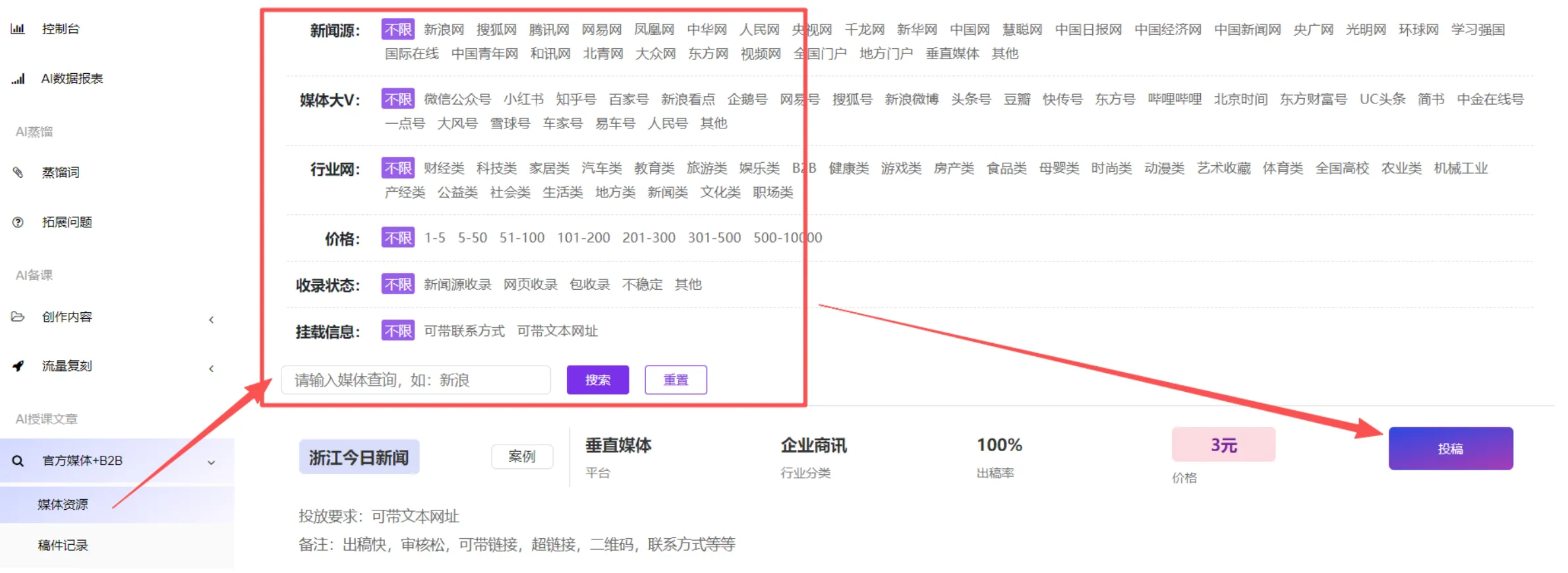Click the 企业商讯 industry label
Screen dimensions: 1568x573
pyautogui.click(x=813, y=445)
